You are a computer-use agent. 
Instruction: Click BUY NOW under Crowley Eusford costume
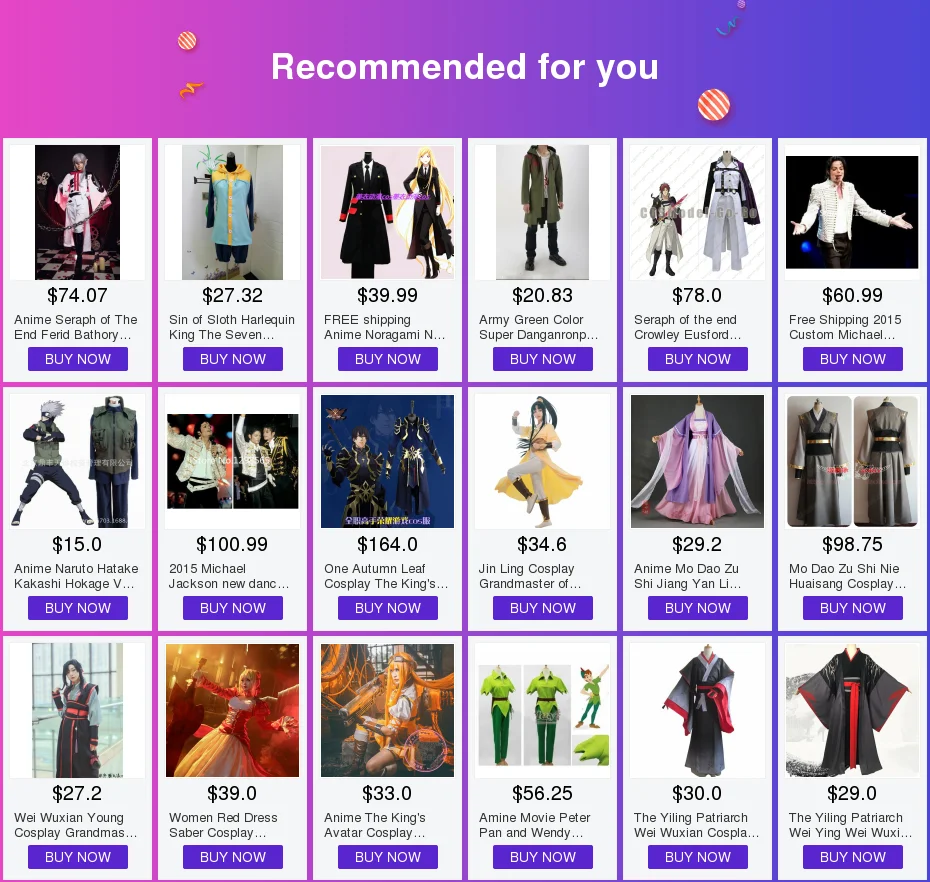tap(698, 359)
